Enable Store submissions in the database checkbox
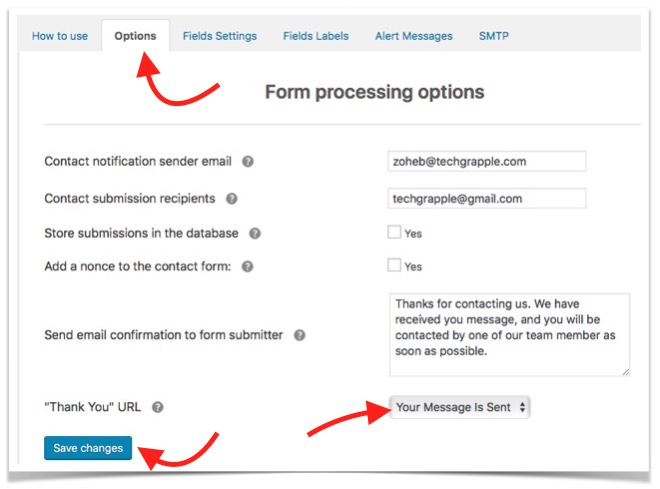Screen dimensions: 660x489 395,232
